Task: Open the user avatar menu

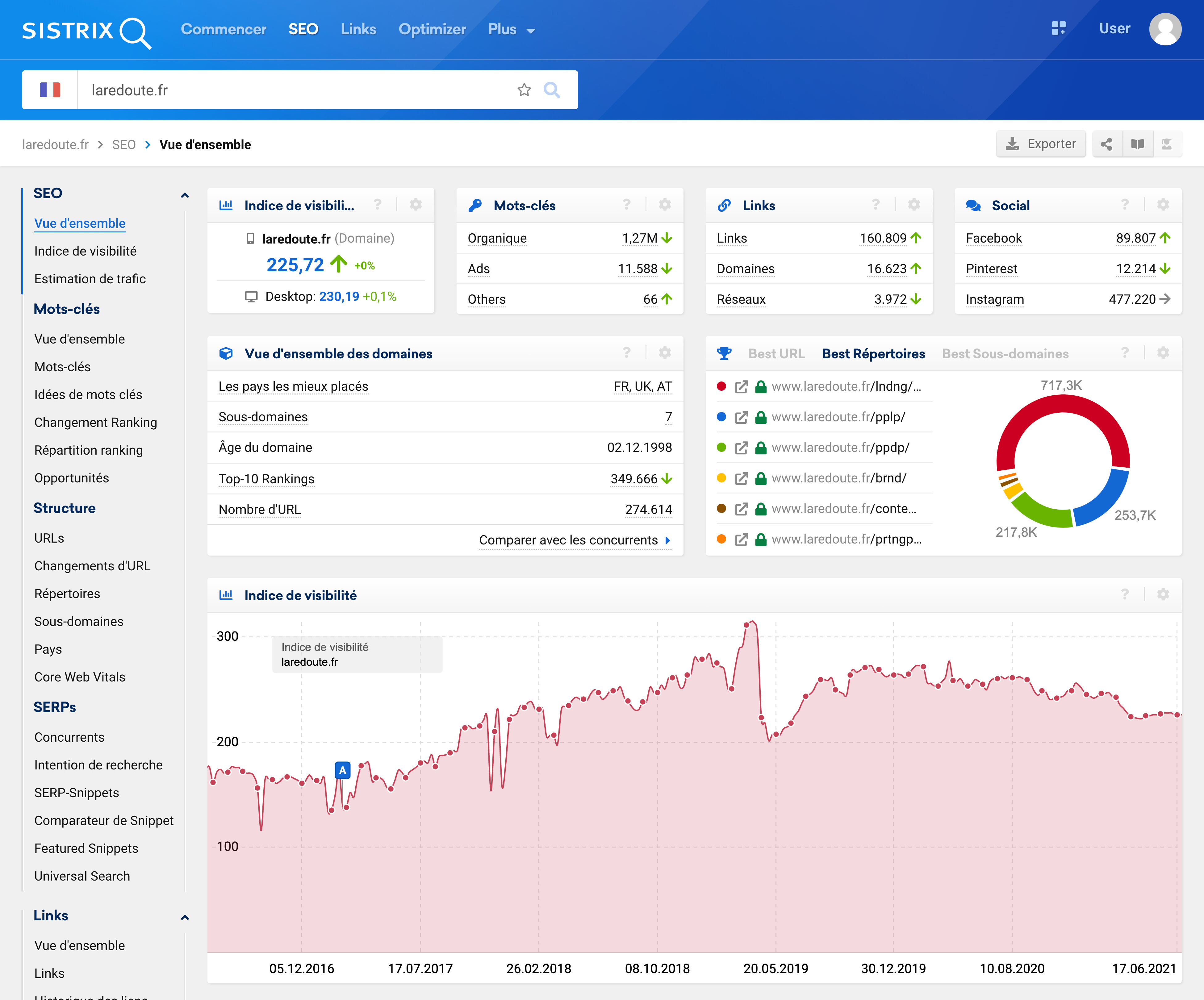Action: [1165, 29]
